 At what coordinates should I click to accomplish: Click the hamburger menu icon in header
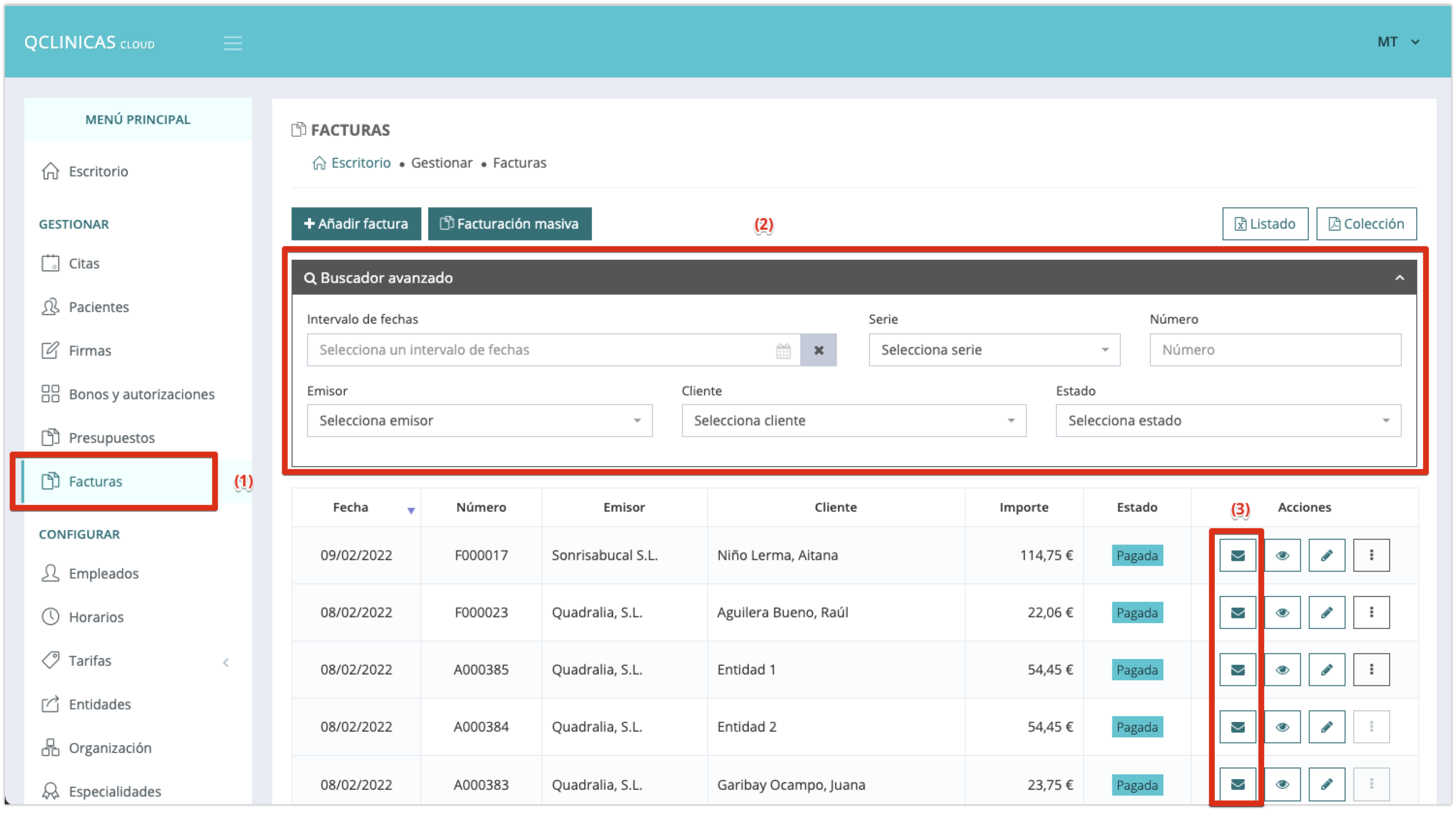[x=232, y=43]
